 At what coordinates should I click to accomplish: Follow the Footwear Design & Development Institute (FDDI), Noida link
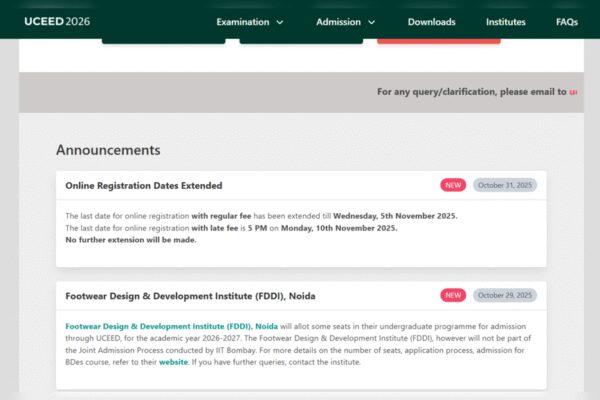[171, 327]
